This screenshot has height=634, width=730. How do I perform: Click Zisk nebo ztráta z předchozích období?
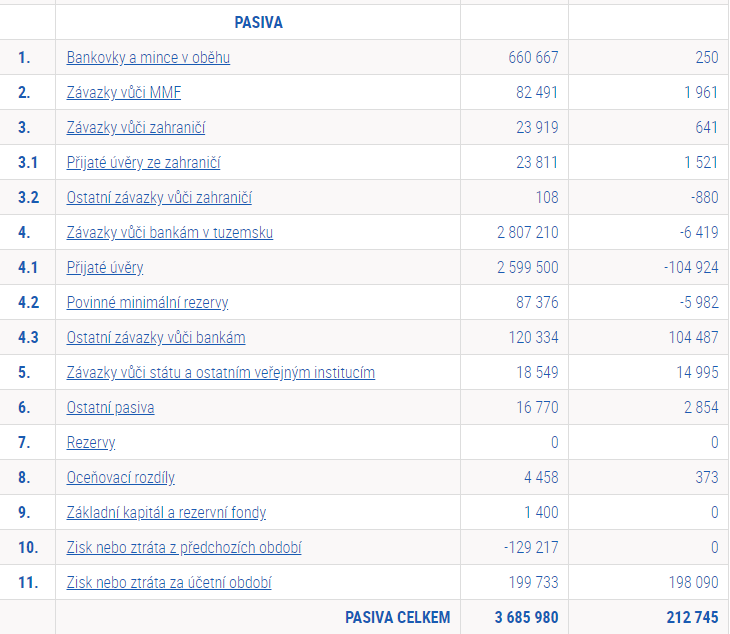point(184,547)
